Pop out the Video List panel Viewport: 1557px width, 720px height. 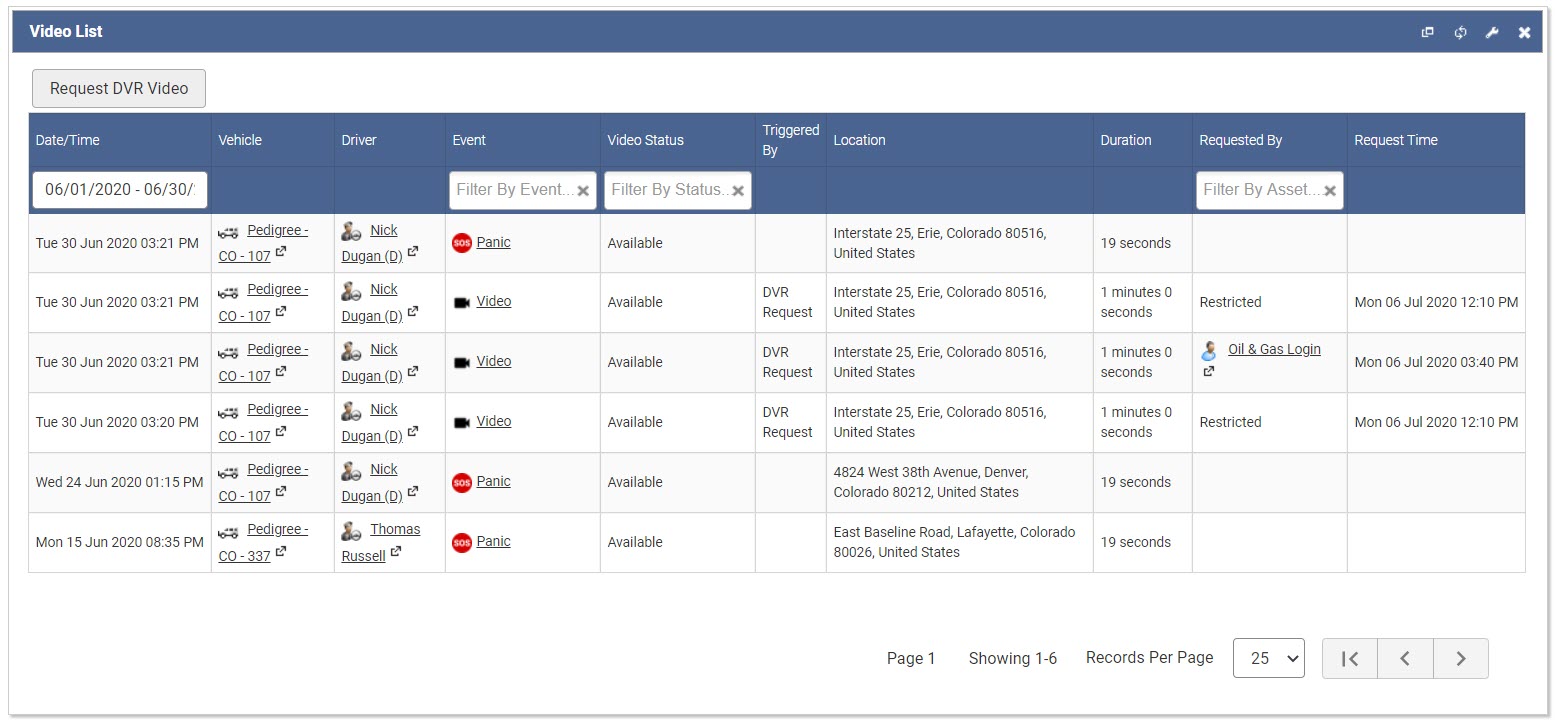(1428, 32)
